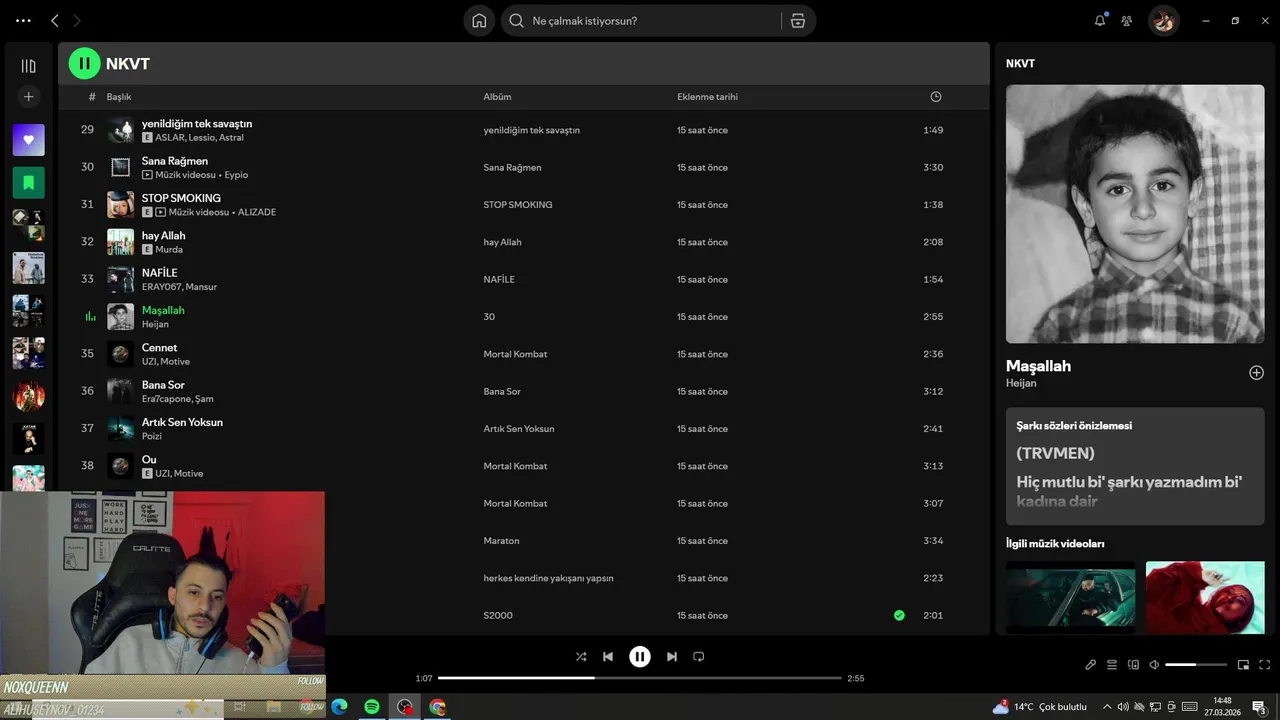The height and width of the screenshot is (720, 1280).
Task: Open the Spotify three-dot menu
Action: coord(23,20)
